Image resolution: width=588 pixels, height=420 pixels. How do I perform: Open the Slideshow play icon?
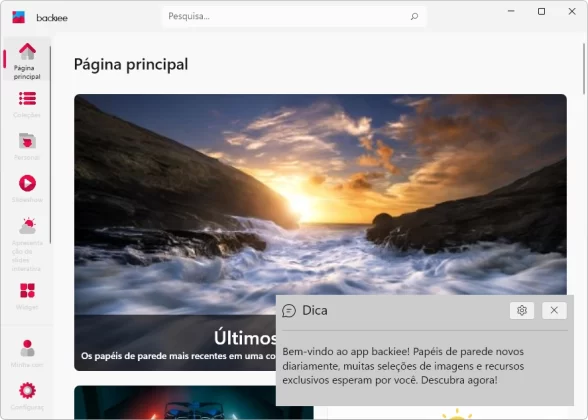click(x=27, y=183)
